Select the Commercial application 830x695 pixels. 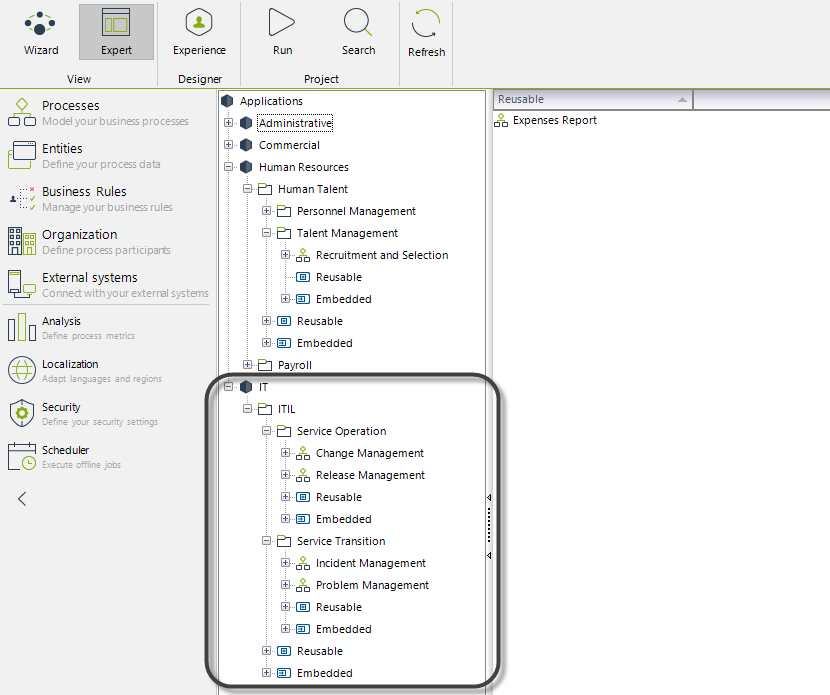(289, 145)
